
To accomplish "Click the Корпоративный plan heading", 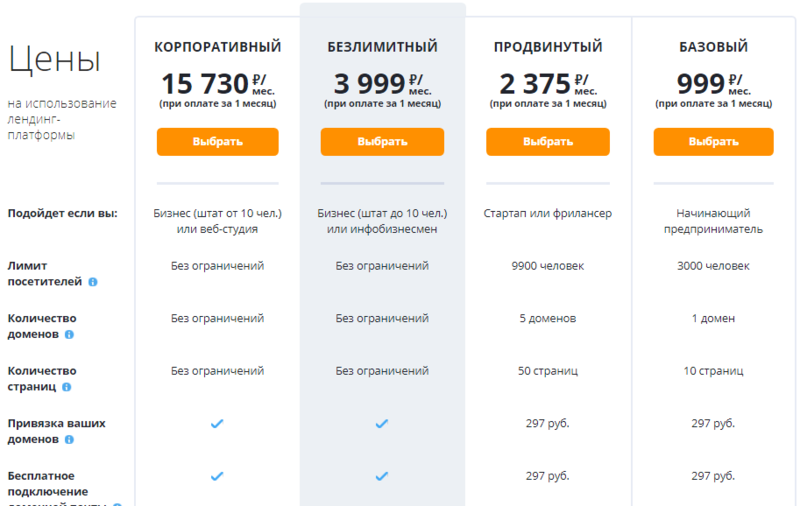I will [217, 47].
